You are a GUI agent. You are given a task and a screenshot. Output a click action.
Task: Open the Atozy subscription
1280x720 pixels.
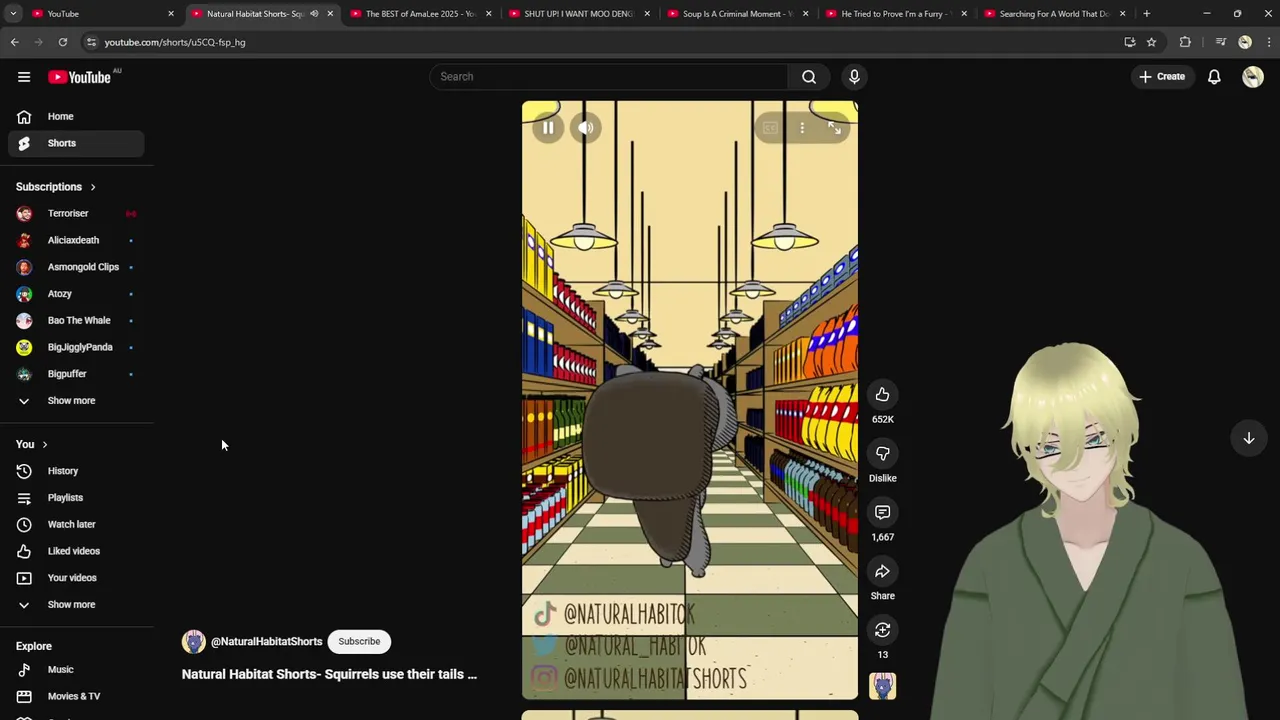coord(76,294)
